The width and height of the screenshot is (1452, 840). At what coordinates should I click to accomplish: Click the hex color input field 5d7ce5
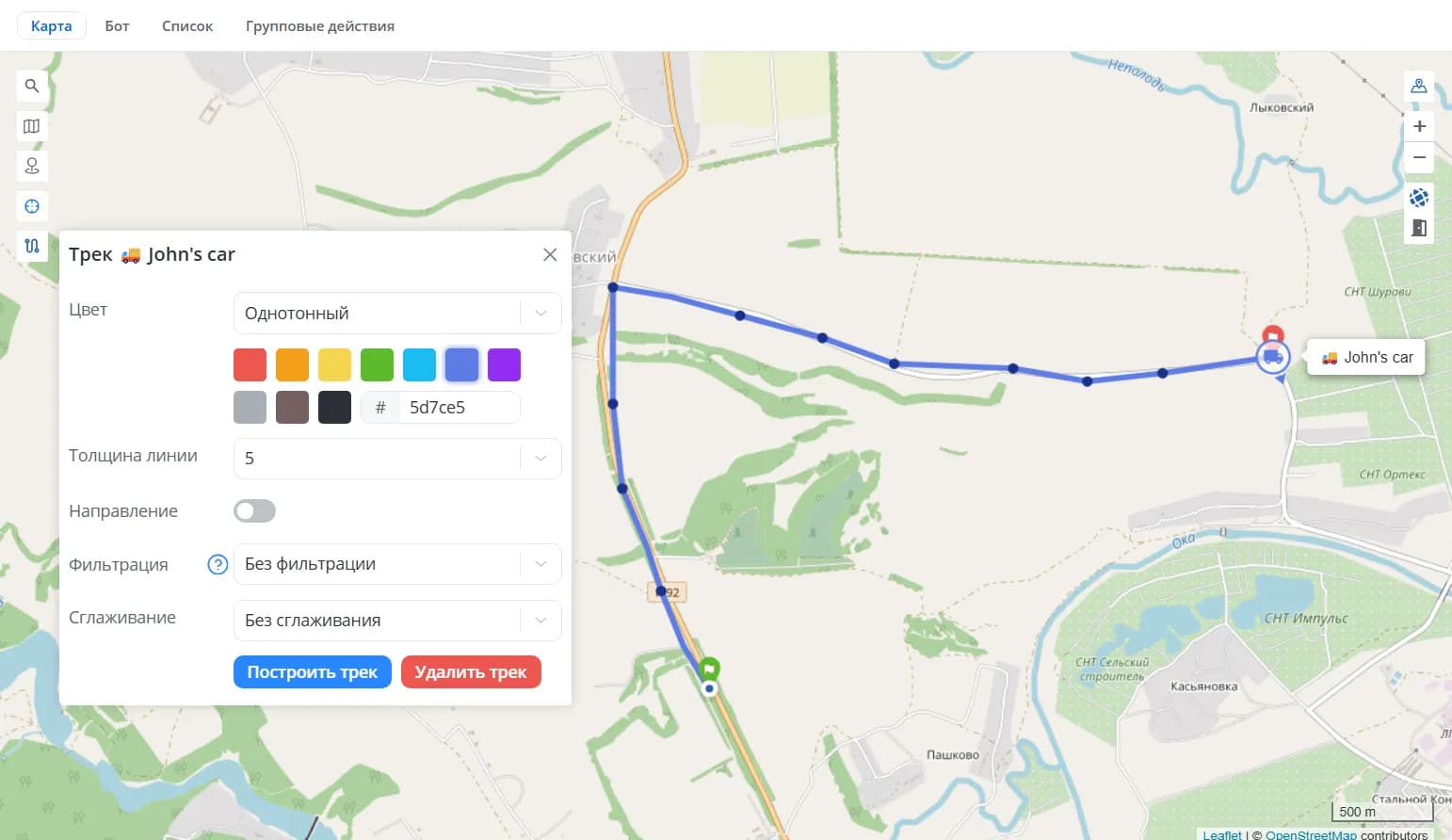[x=459, y=407]
